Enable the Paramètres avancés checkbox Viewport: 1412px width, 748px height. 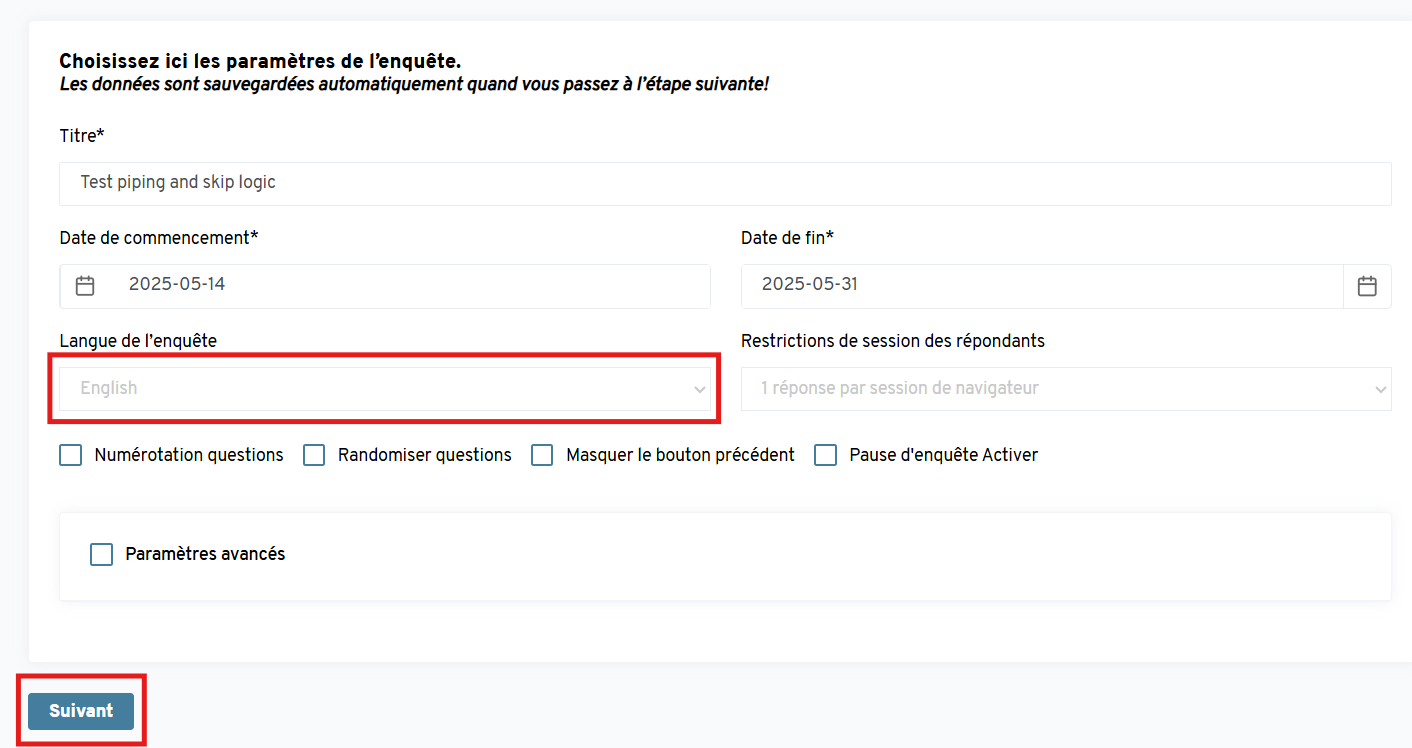[x=101, y=554]
